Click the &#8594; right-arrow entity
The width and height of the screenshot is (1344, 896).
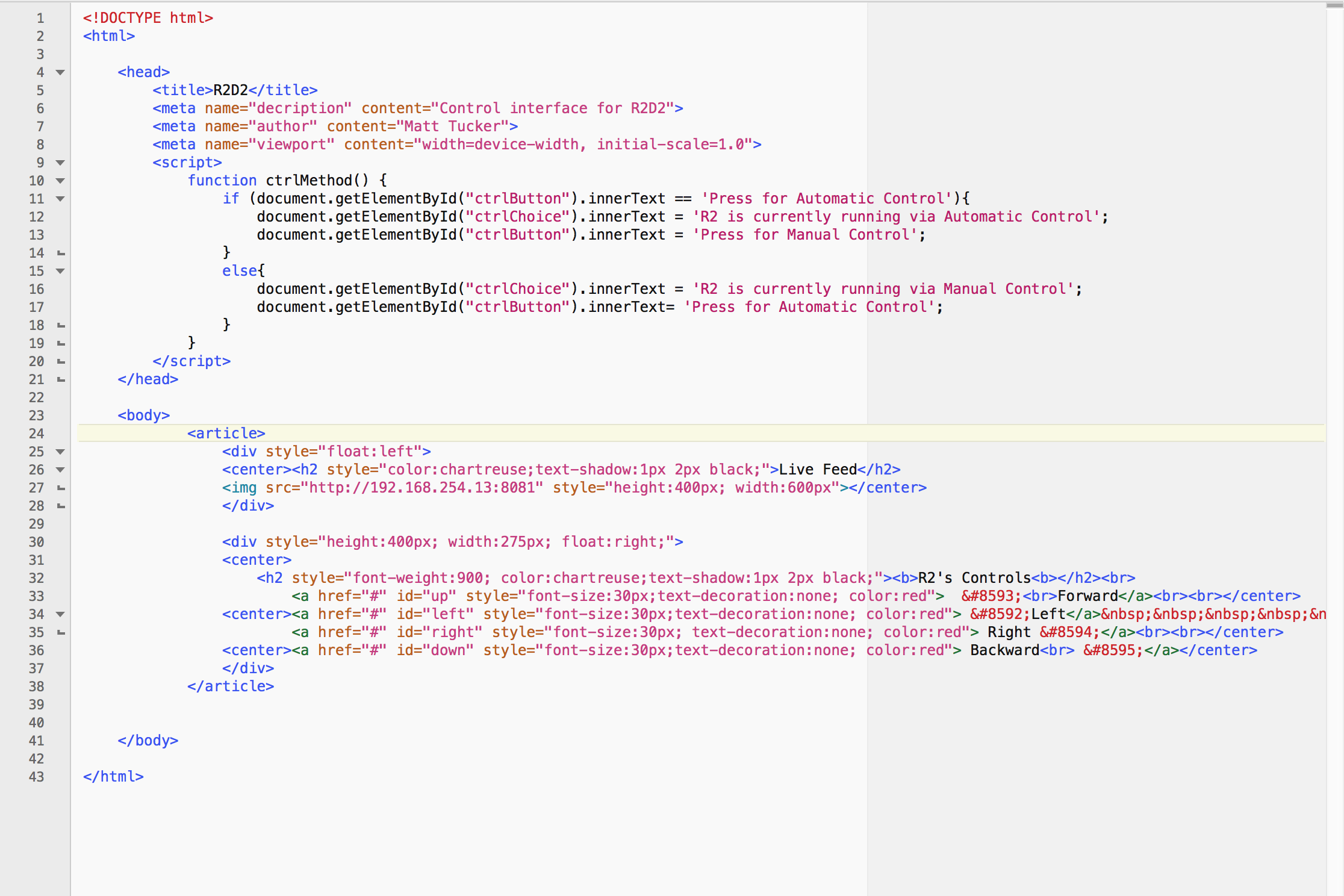point(1070,632)
